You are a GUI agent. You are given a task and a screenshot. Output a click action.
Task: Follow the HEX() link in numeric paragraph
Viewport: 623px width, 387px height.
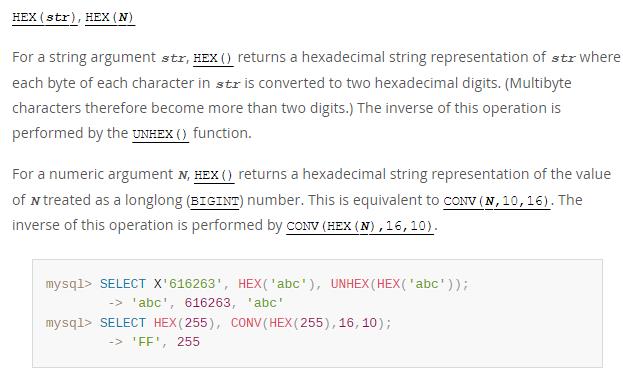tap(214, 175)
